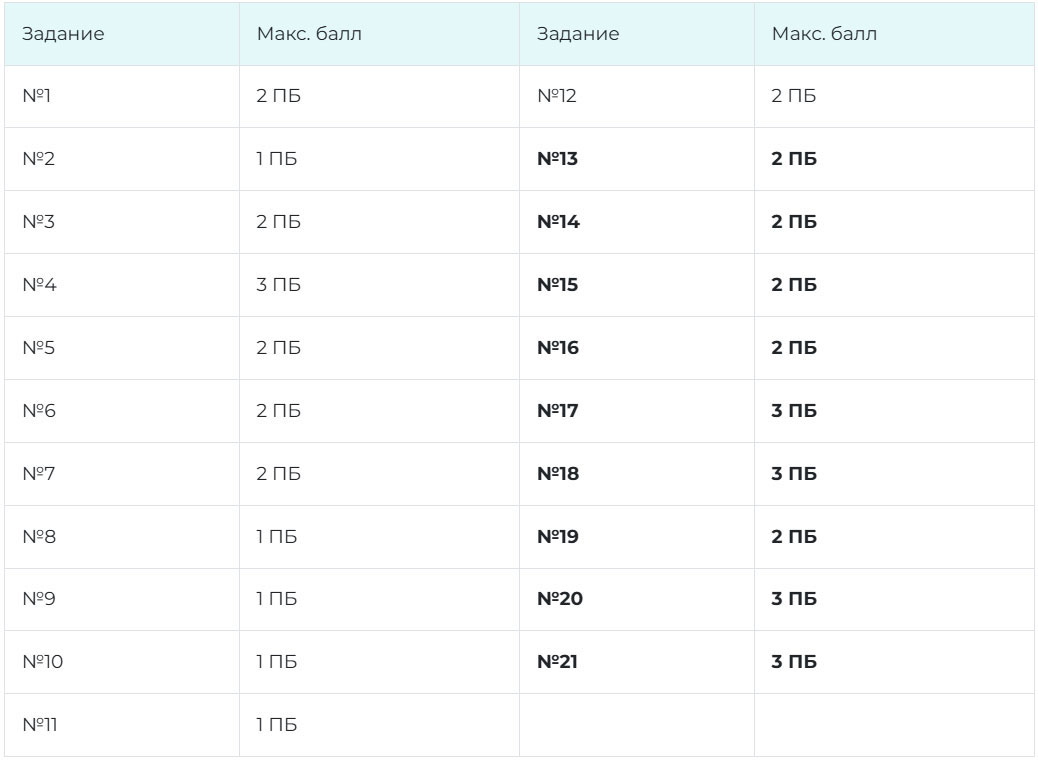Select the №7 task cell
Viewport: 1038px width, 761px height.
point(40,474)
